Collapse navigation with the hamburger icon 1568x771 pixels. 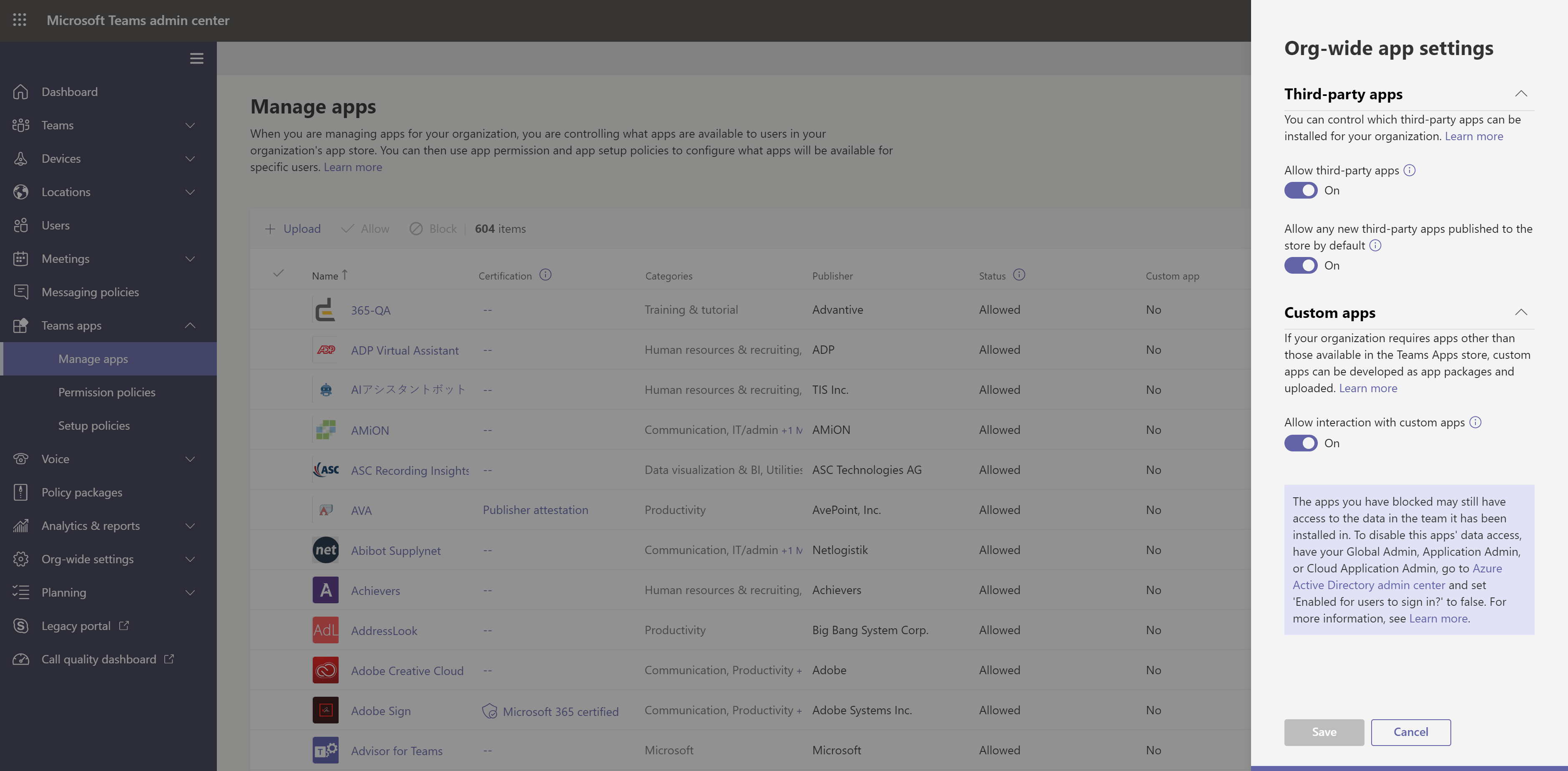(x=196, y=58)
